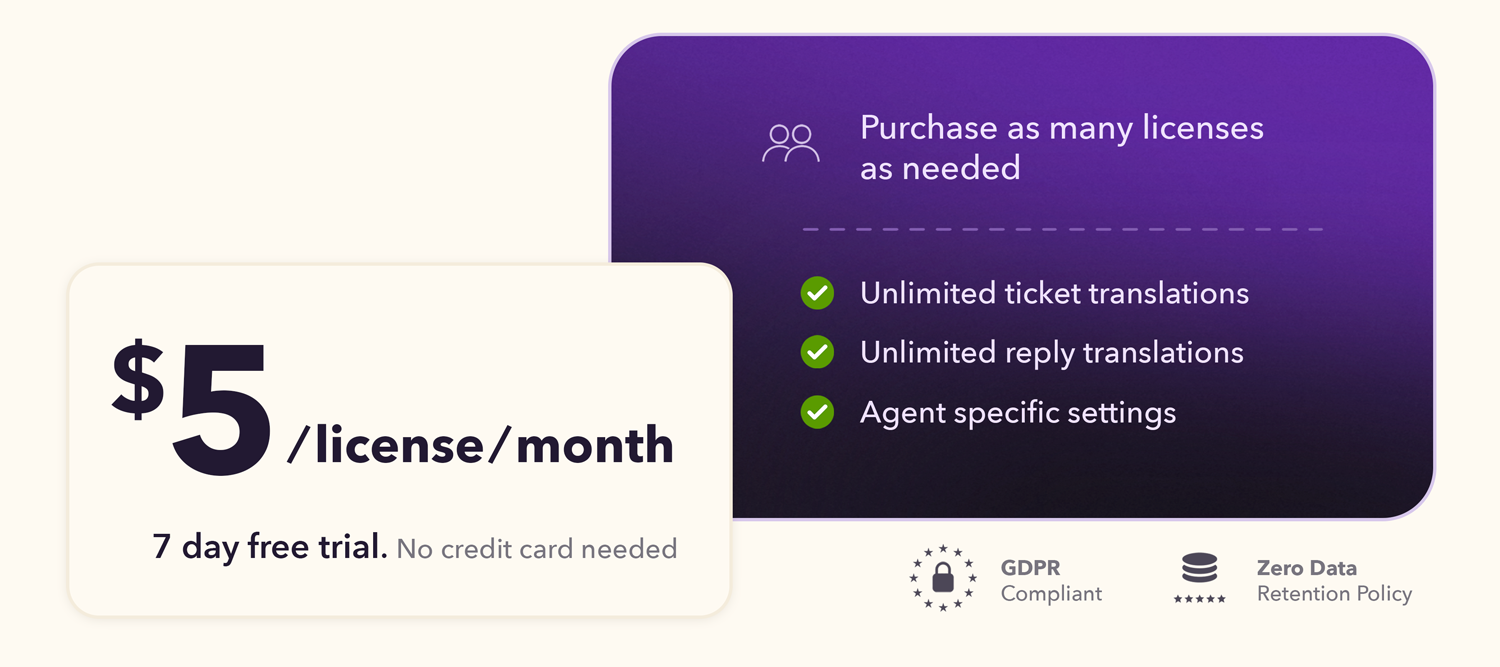The width and height of the screenshot is (1500, 667).
Task: Click the "7 day free trial." text
Action: pos(270,547)
